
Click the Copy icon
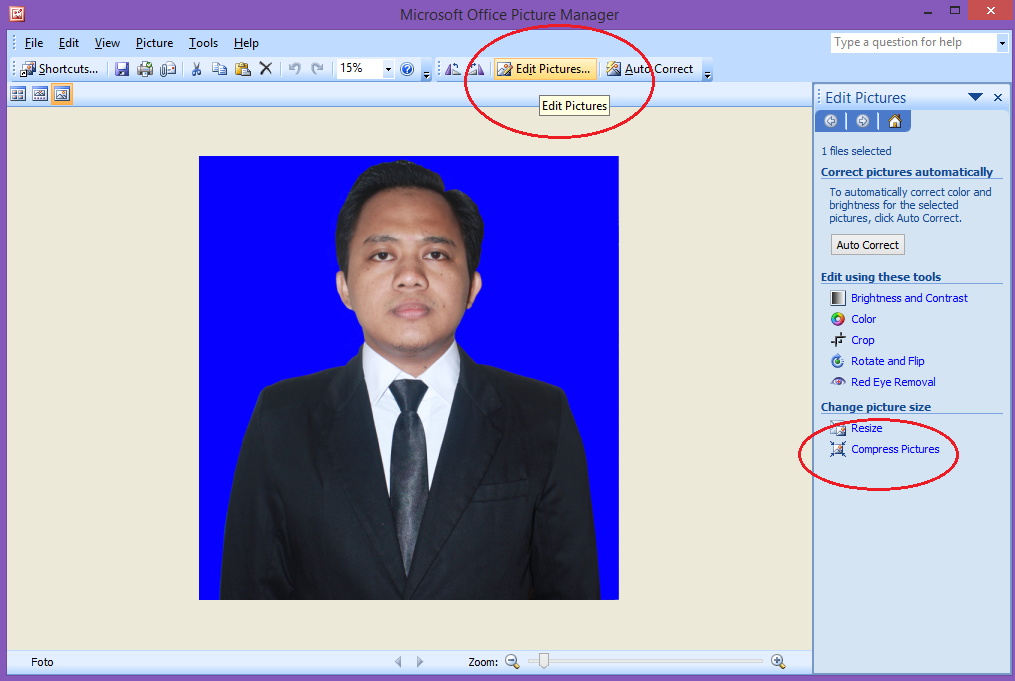219,69
